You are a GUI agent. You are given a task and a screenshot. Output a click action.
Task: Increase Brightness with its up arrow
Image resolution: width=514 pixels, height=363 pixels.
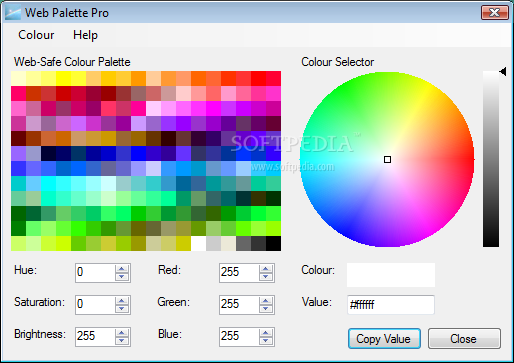tap(122, 333)
